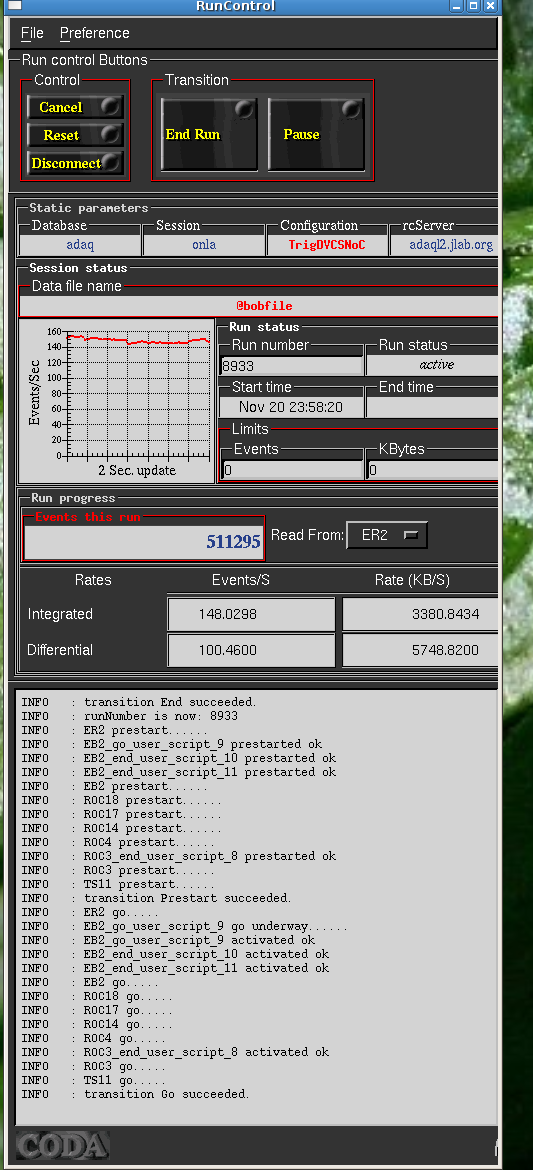Screen dimensions: 533x1171
Task: Click the Integrated Events/S value box
Action: [251, 614]
